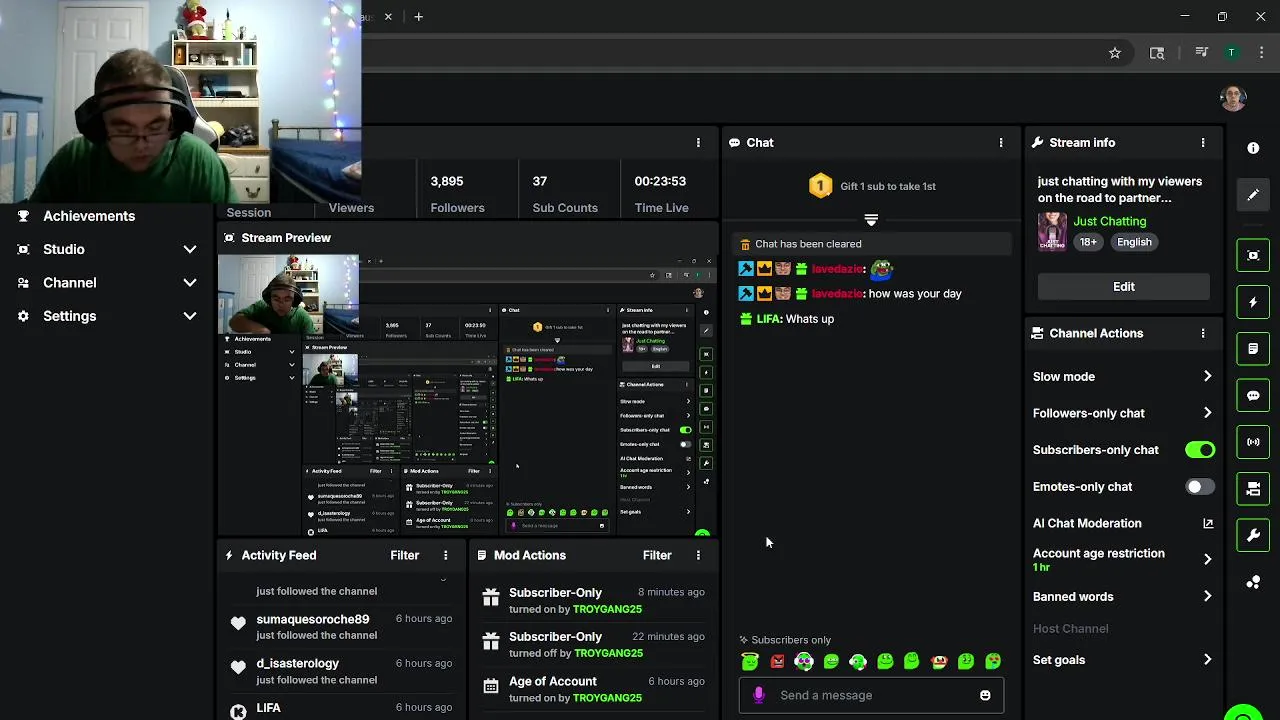Click Edit button in Stream info
Image resolution: width=1280 pixels, height=720 pixels.
click(x=1124, y=287)
